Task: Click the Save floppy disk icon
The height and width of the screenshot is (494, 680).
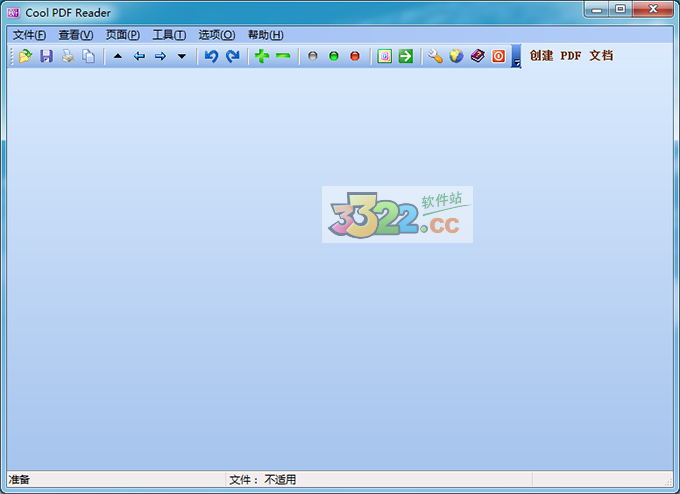Action: (46, 56)
